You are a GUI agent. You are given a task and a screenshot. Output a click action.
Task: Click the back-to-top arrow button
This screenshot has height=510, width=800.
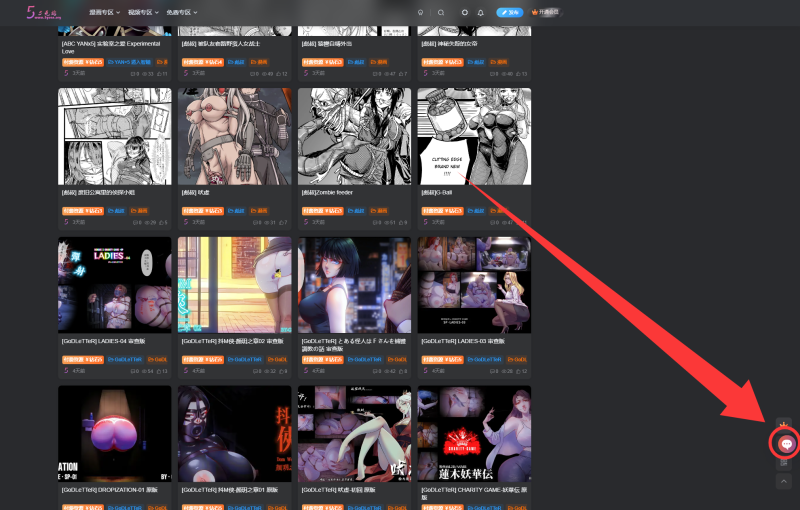(784, 481)
